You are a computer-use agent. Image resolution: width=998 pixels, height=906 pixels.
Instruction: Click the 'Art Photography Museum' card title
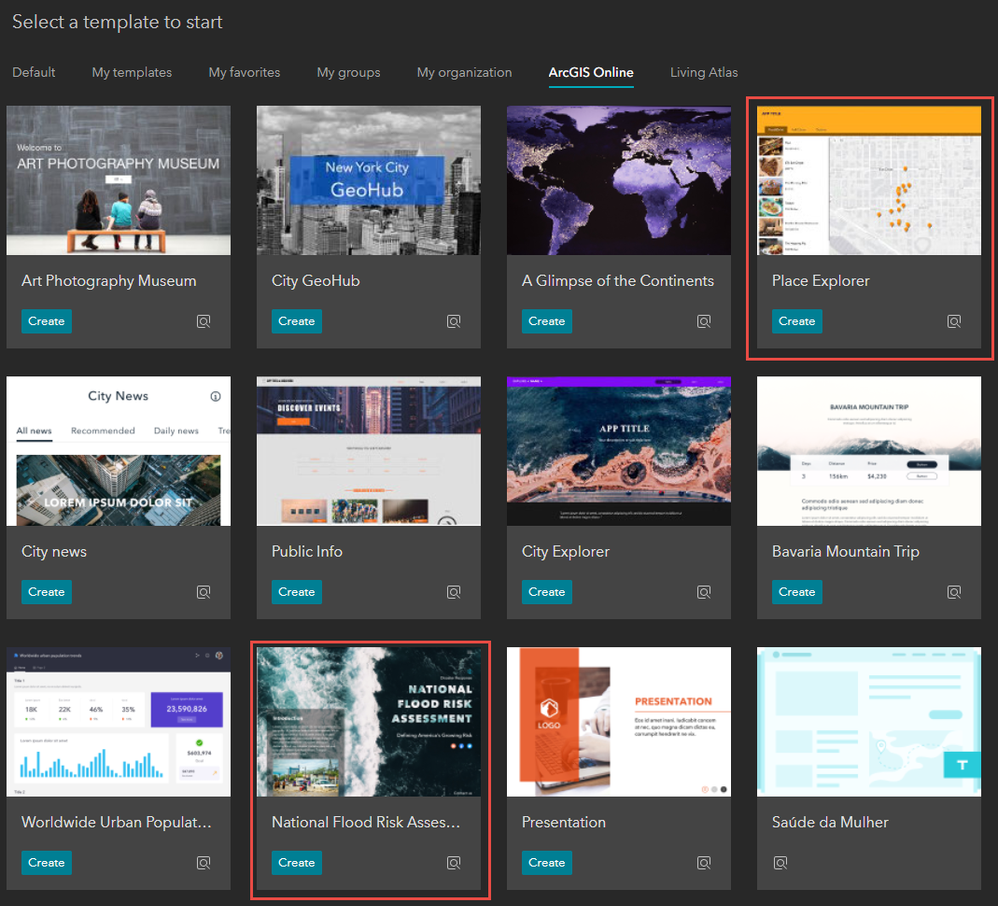[109, 281]
